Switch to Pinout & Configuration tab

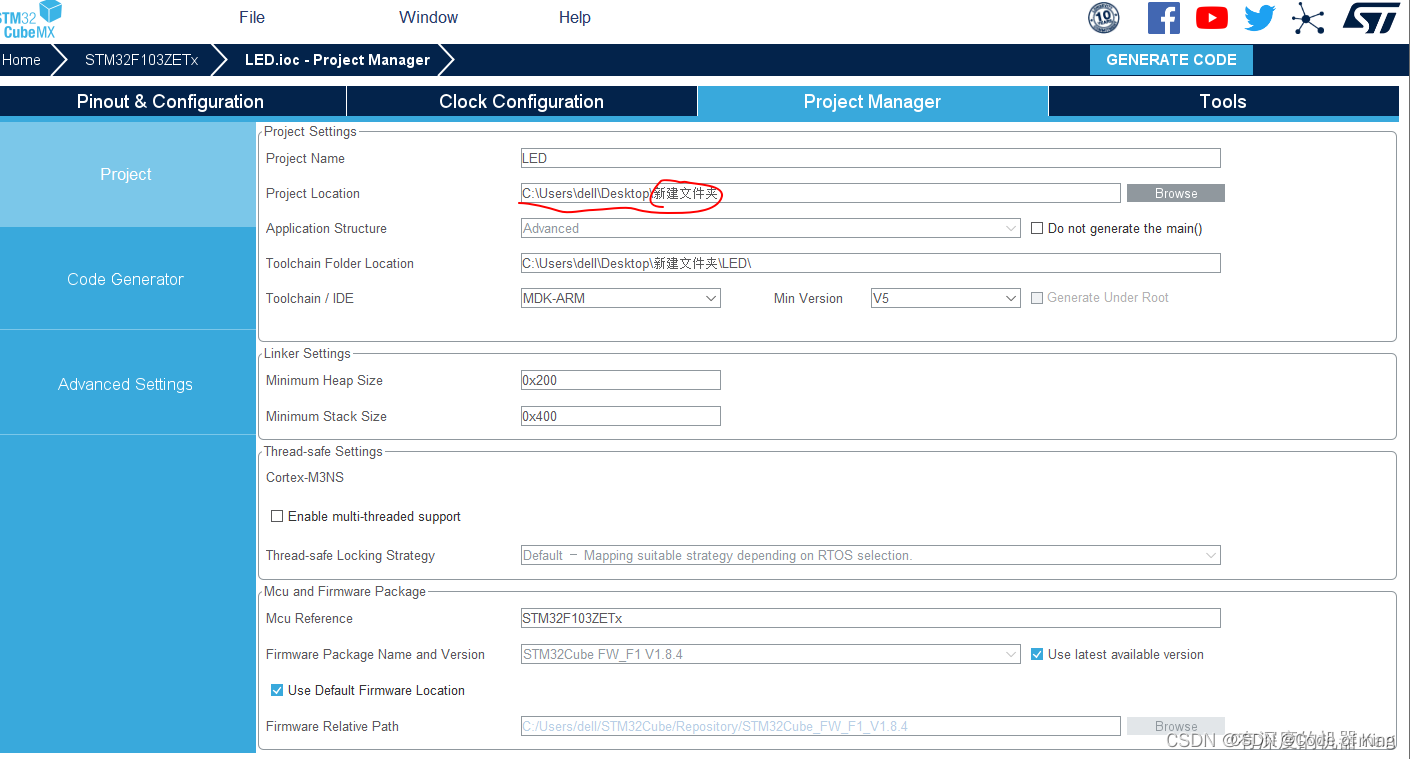[171, 101]
